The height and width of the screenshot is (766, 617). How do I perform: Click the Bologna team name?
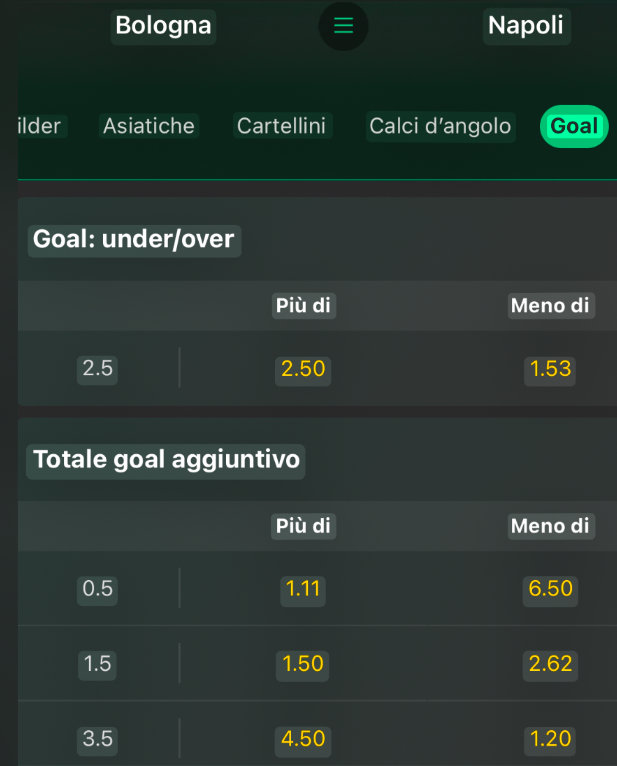pos(163,26)
